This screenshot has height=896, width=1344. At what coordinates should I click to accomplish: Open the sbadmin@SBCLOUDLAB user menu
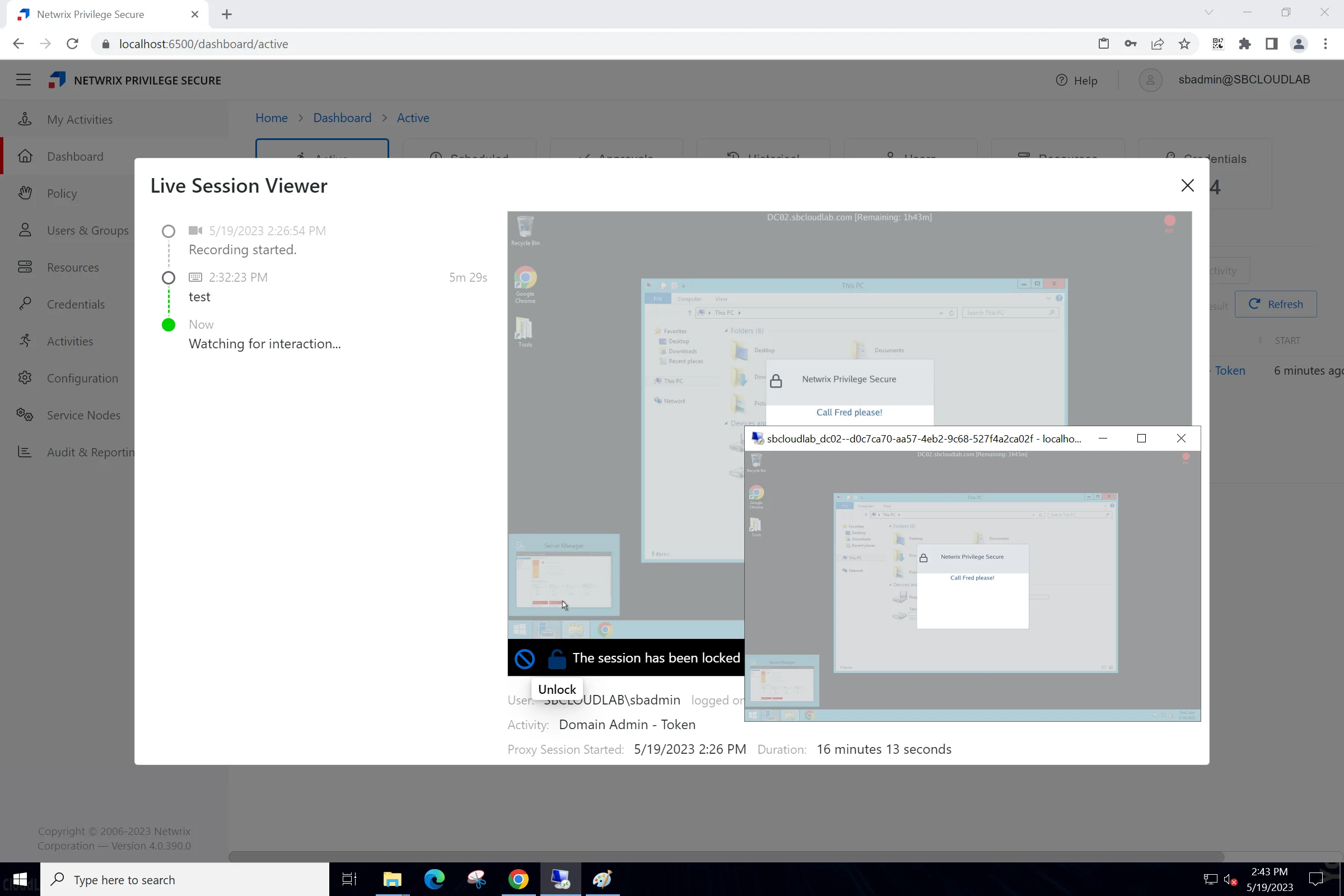point(1243,80)
